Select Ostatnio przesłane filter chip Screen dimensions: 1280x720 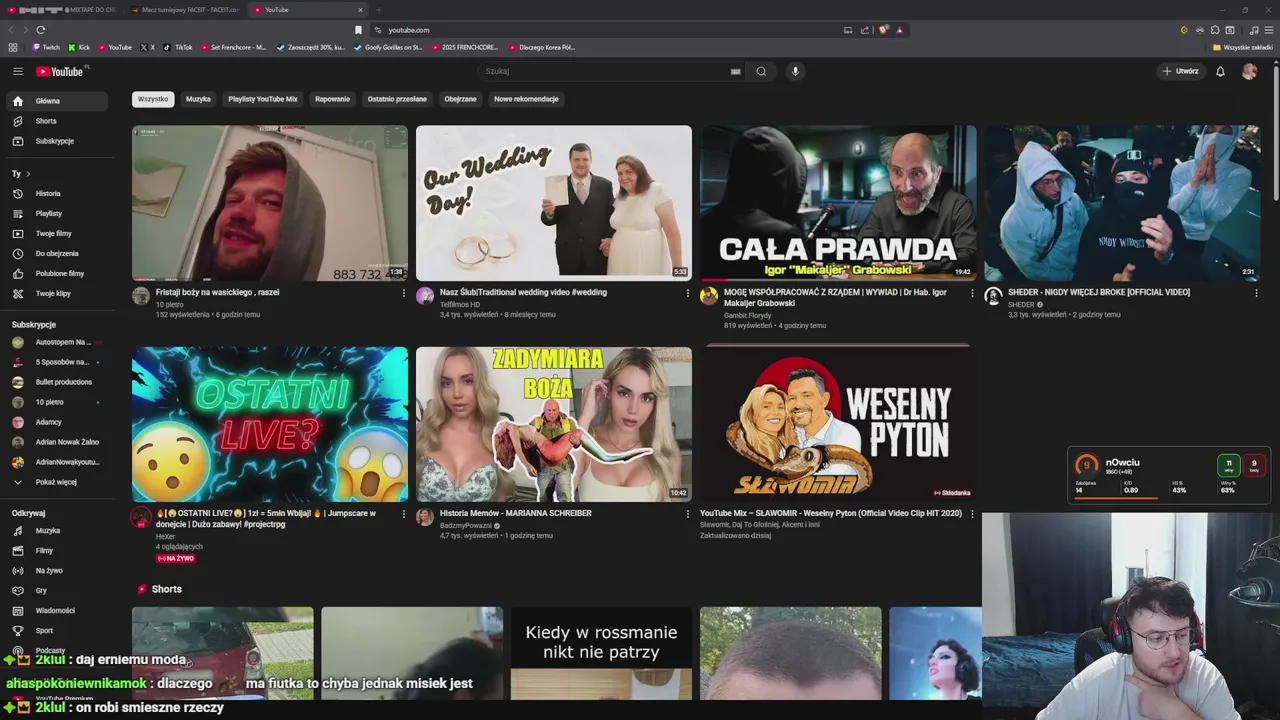pos(397,99)
